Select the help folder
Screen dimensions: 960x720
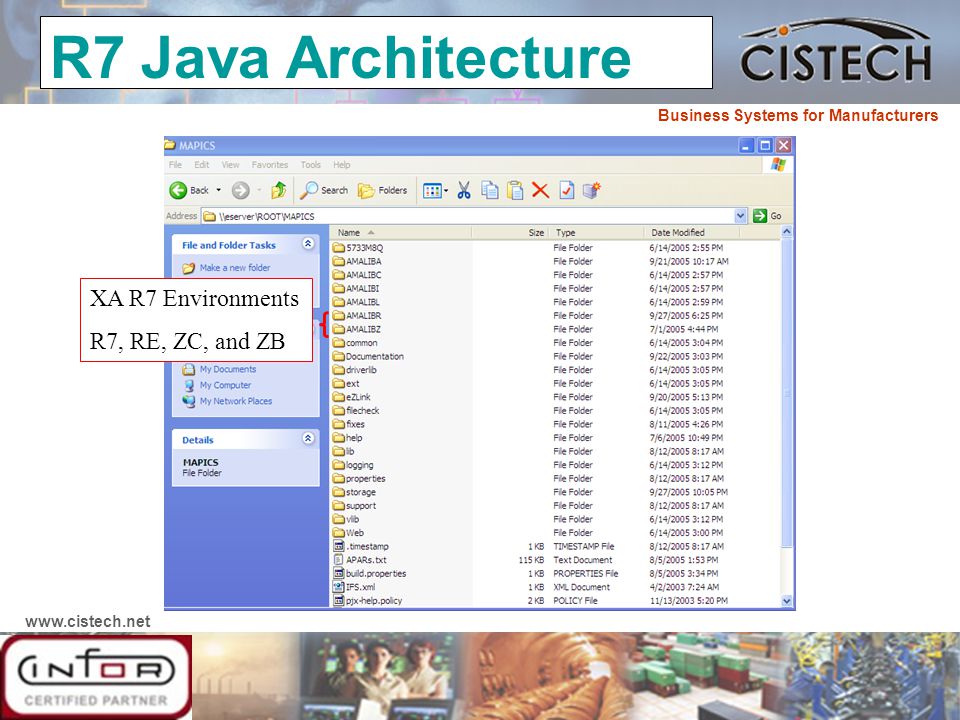347,438
